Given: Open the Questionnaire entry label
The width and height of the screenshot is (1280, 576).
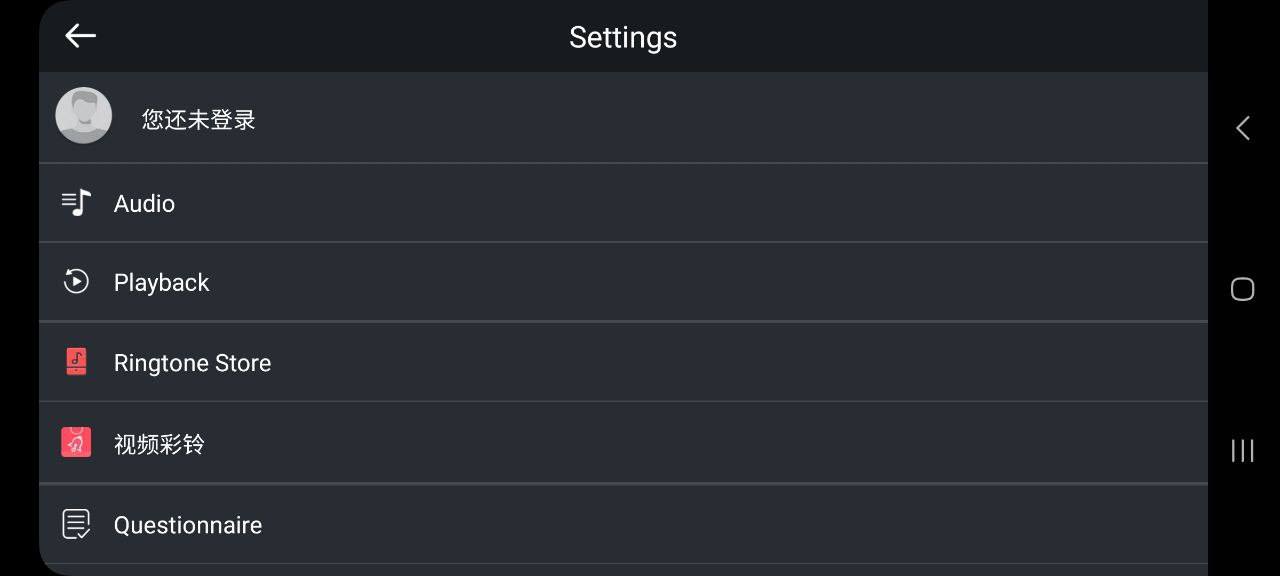Looking at the screenshot, I should 188,525.
